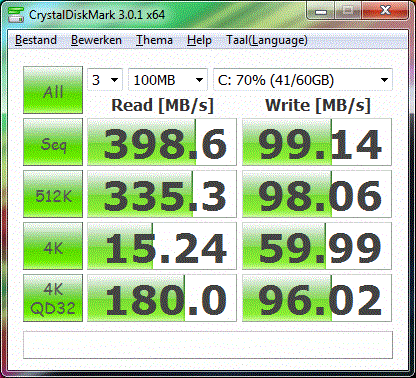Open the Taal(Language) menu
The width and height of the screenshot is (416, 378).
[267, 40]
